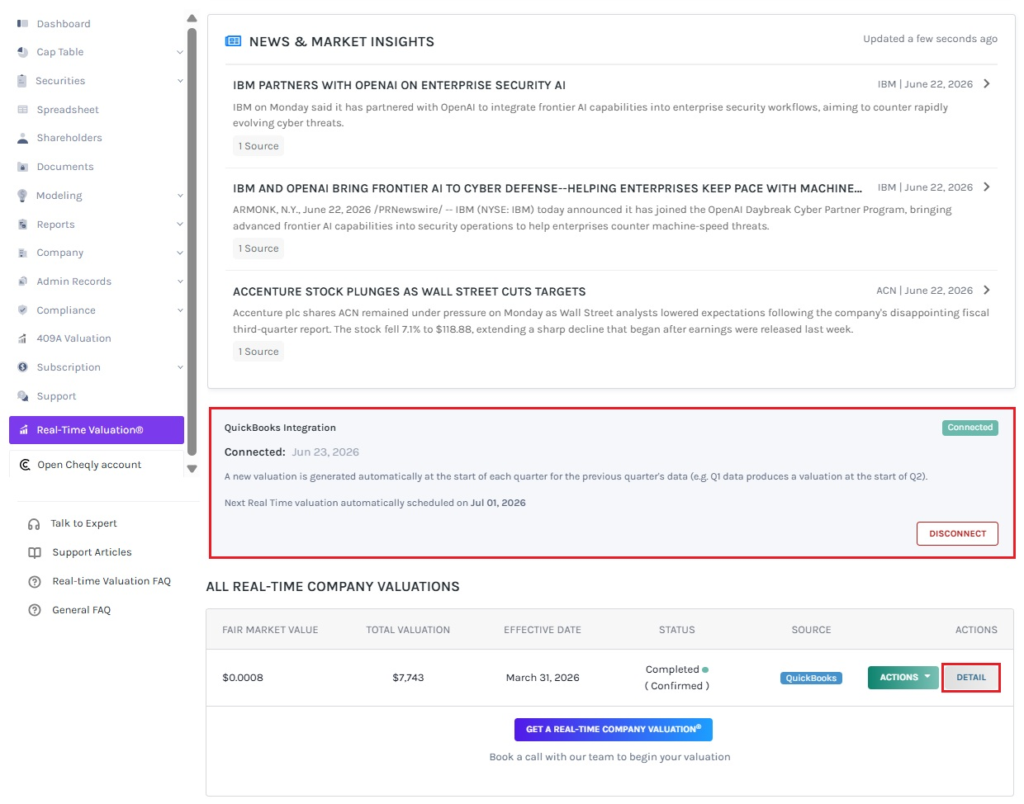Open the General FAQ link
Image resolution: width=1024 pixels, height=804 pixels.
coord(82,610)
